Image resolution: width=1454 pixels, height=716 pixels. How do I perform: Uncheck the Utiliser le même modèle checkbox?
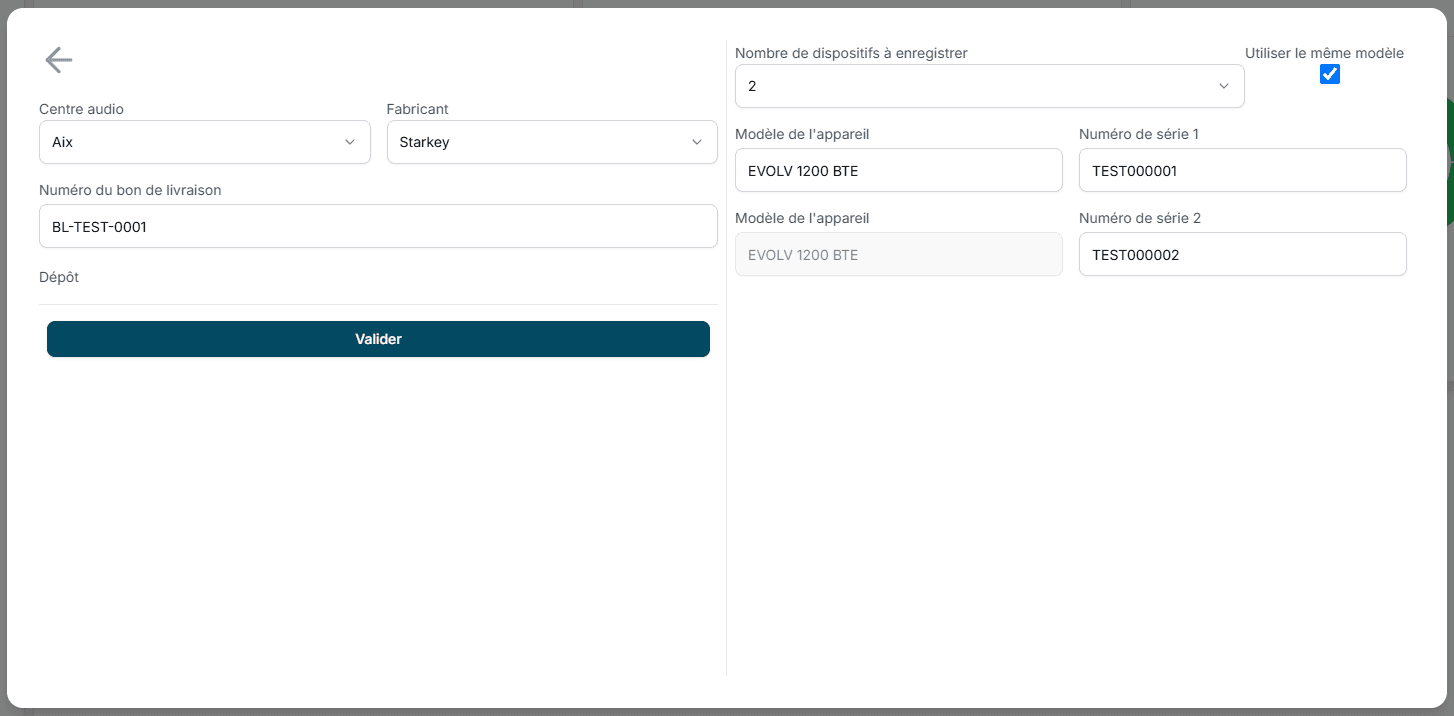[1330, 74]
